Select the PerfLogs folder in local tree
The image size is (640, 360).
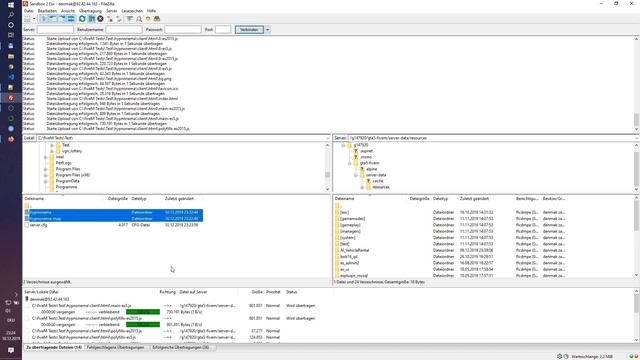click(x=64, y=163)
